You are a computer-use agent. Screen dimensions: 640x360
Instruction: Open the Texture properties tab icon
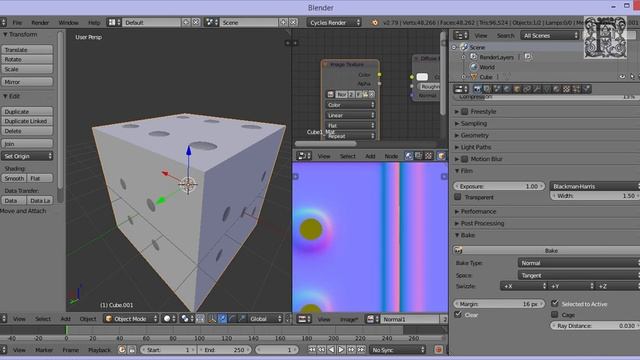pyautogui.click(x=566, y=89)
